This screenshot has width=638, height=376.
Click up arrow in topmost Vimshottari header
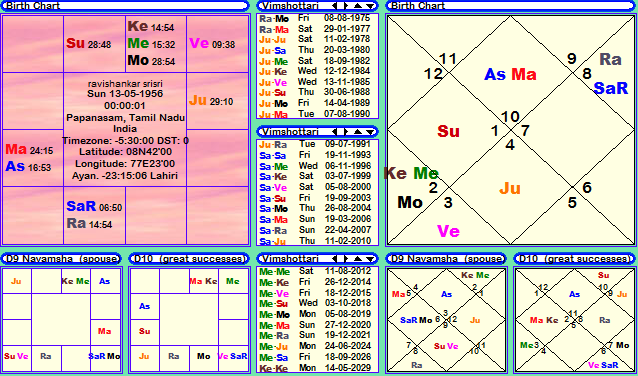[x=358, y=6]
